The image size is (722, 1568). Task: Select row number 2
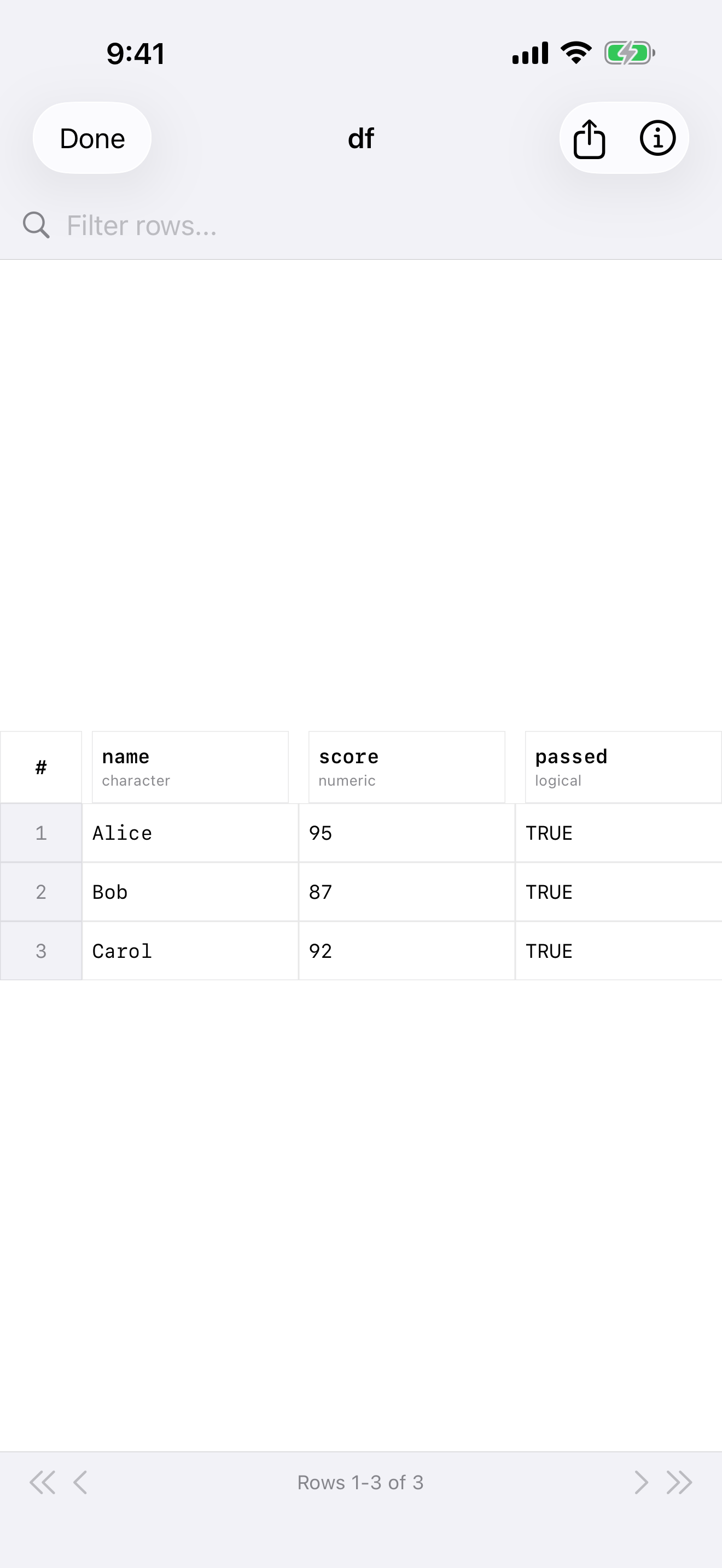pos(41,892)
